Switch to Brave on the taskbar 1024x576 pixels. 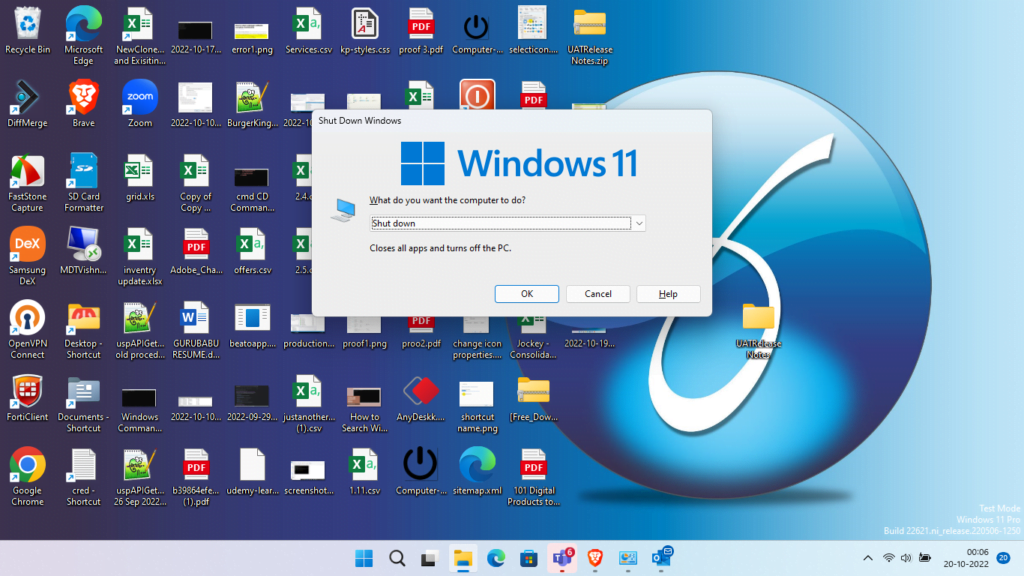(595, 558)
